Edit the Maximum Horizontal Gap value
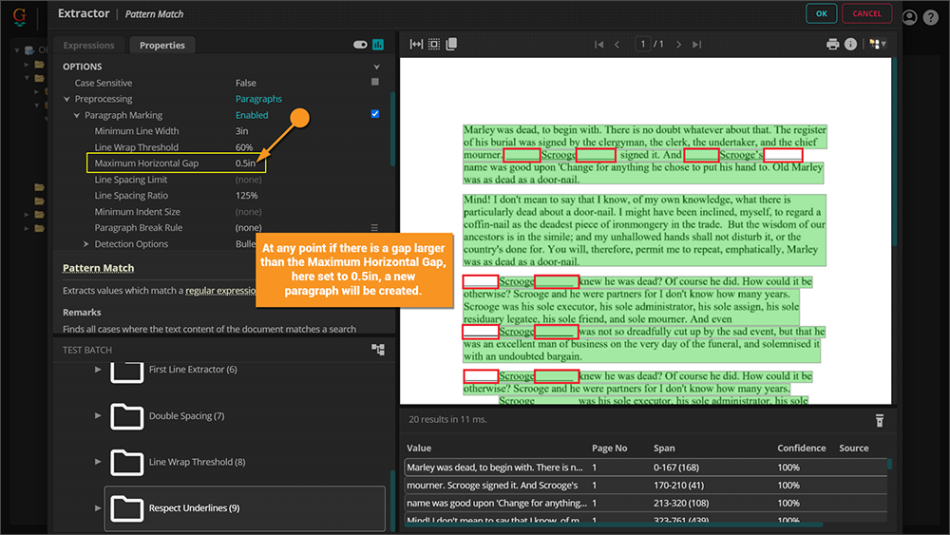 click(245, 163)
